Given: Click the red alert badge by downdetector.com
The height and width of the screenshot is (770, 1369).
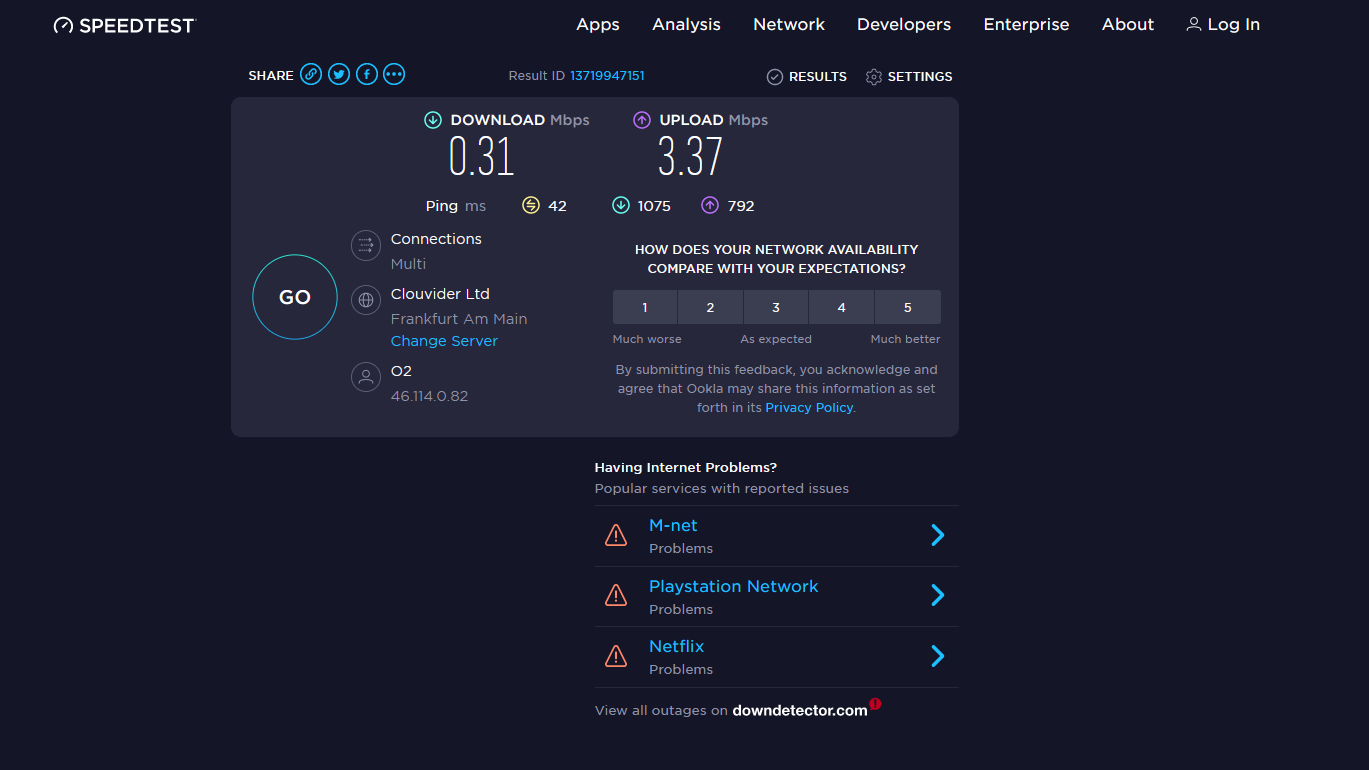Looking at the screenshot, I should [x=875, y=704].
